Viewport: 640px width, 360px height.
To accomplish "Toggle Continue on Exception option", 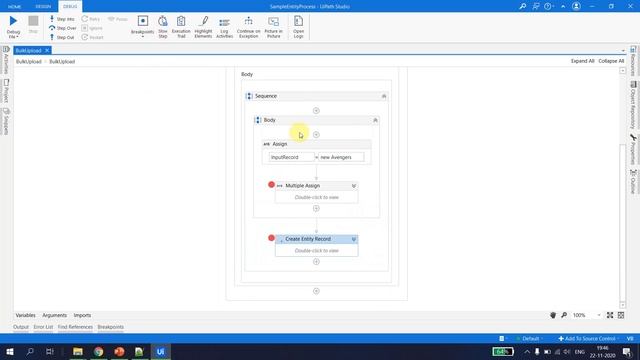I will coord(248,27).
